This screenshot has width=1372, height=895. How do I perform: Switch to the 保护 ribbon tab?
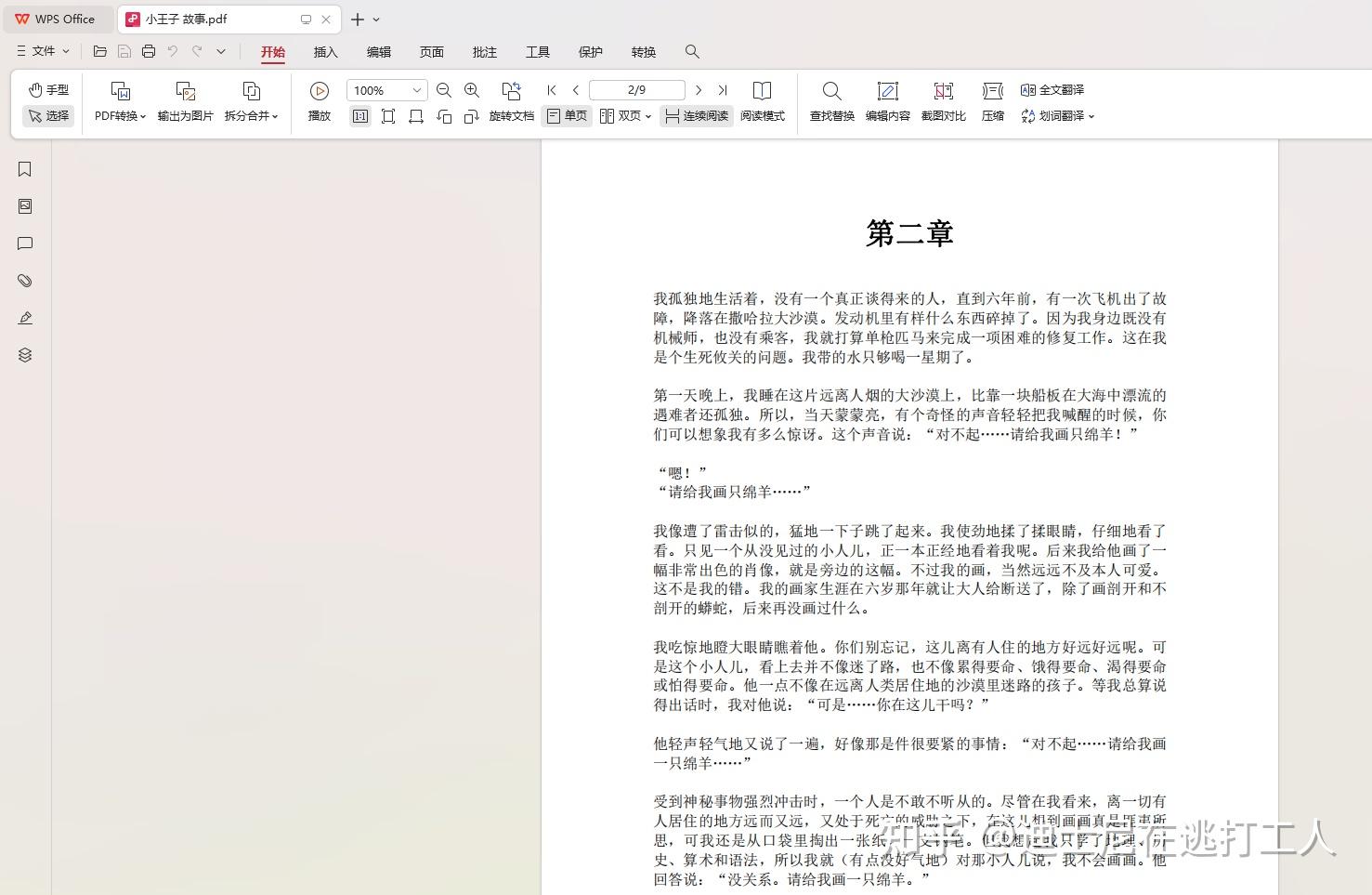[x=591, y=52]
